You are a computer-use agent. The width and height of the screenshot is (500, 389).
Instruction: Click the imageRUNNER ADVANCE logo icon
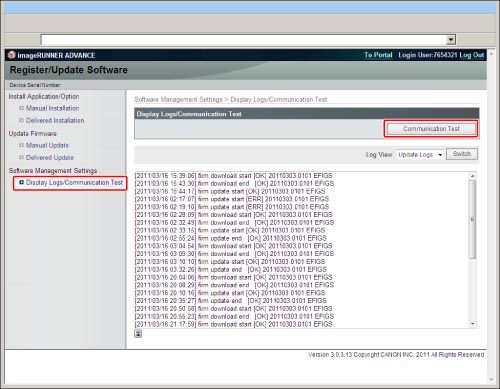click(x=12, y=55)
